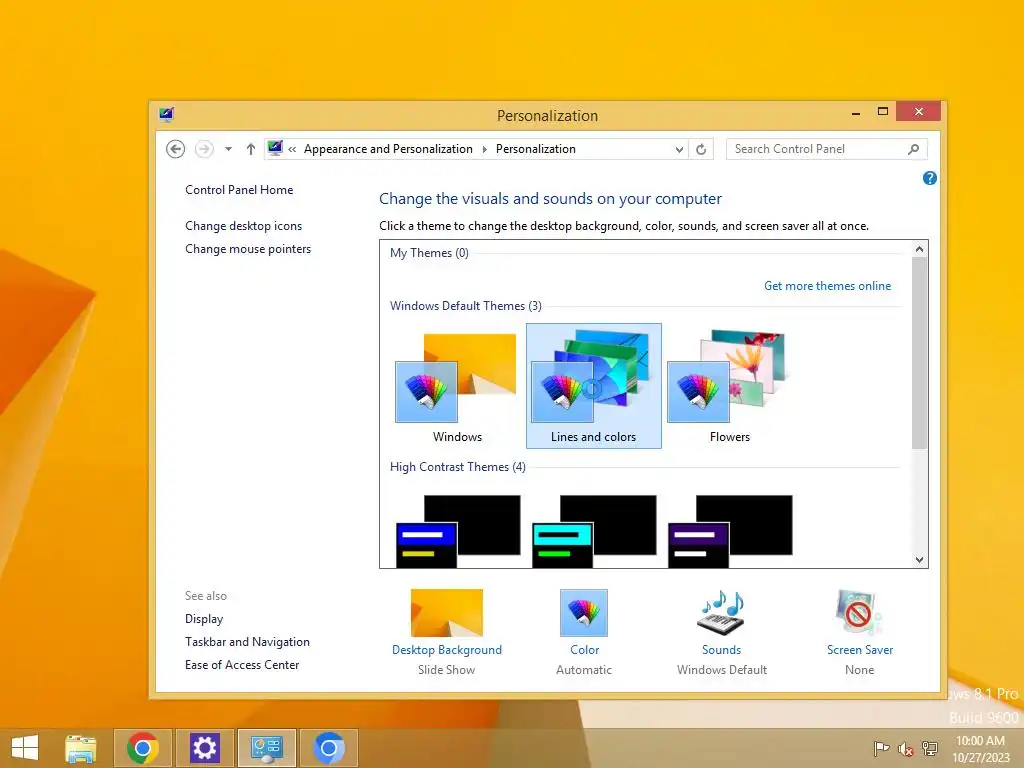
Task: Open Action Center flag in the tray
Action: pyautogui.click(x=881, y=749)
